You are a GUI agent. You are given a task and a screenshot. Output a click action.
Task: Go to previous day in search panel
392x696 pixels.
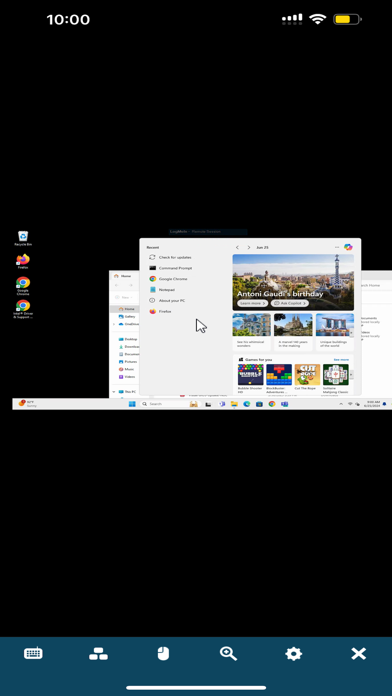point(238,247)
